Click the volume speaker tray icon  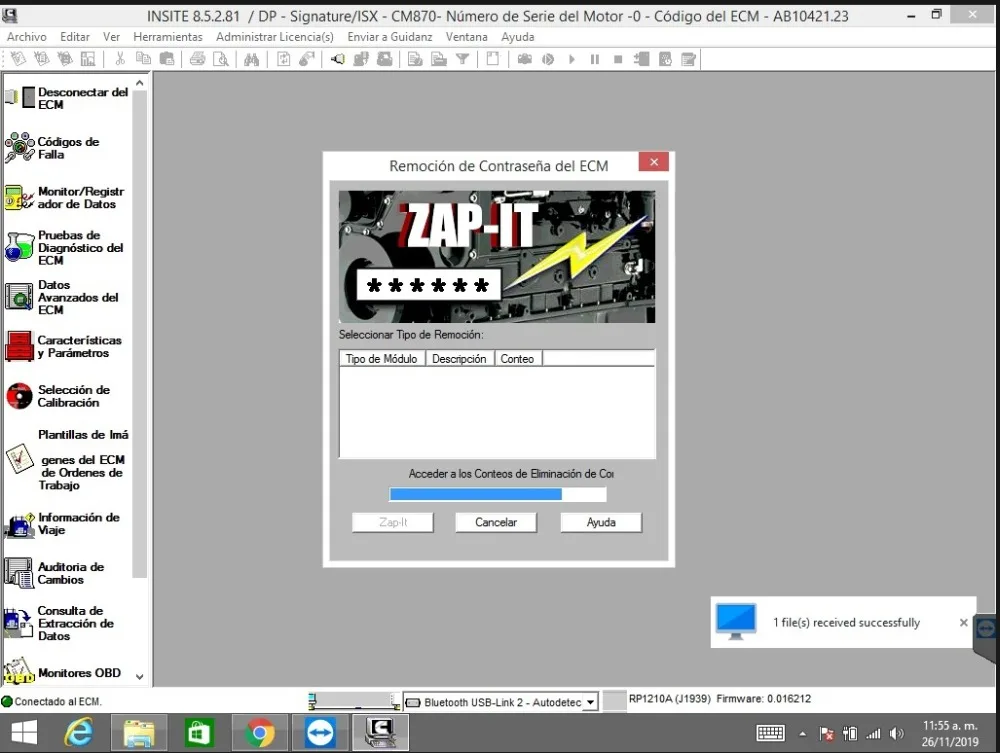click(896, 734)
